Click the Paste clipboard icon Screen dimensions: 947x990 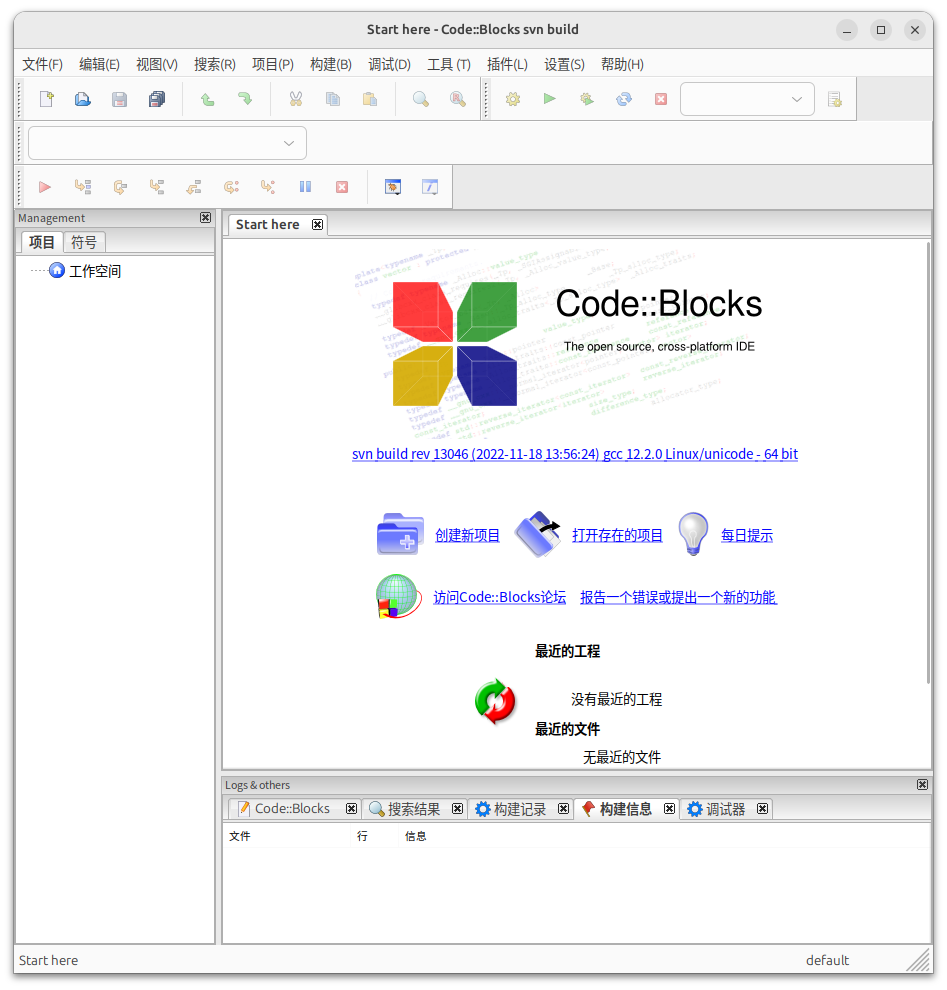(370, 99)
